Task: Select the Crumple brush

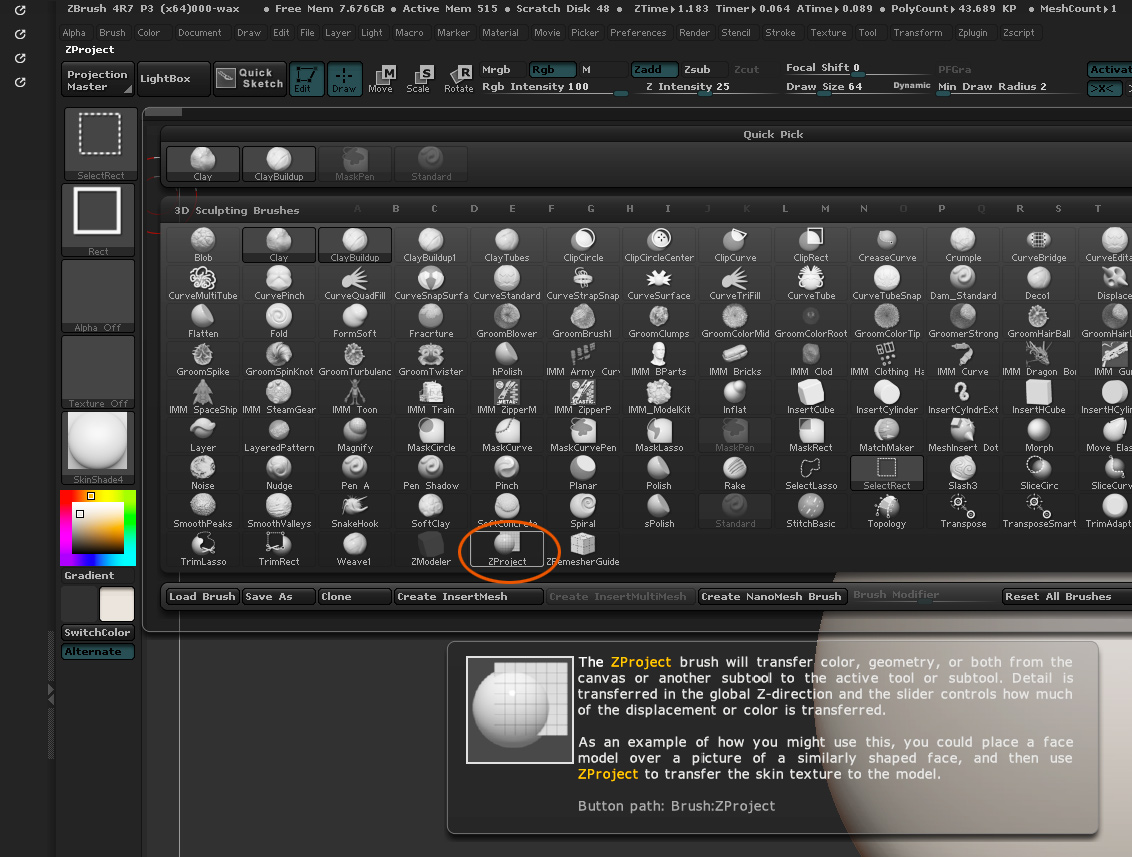Action: tap(963, 245)
